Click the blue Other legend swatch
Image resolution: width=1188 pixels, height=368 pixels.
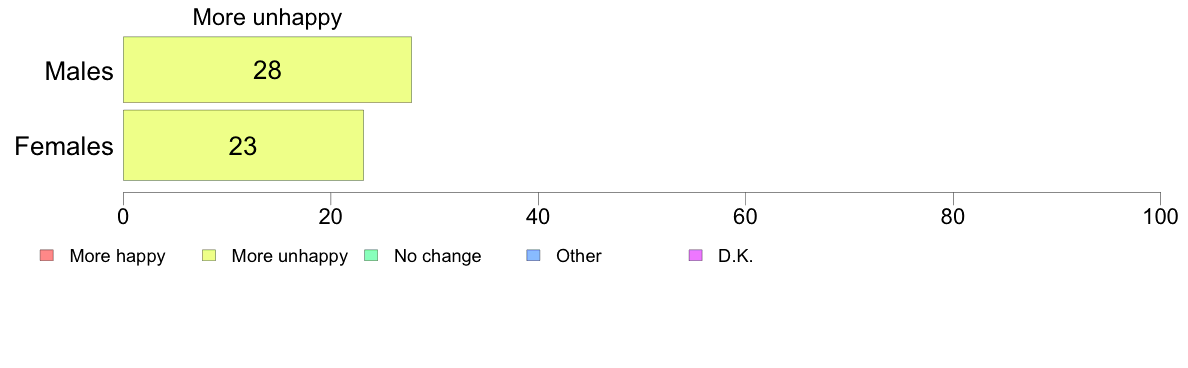533,256
